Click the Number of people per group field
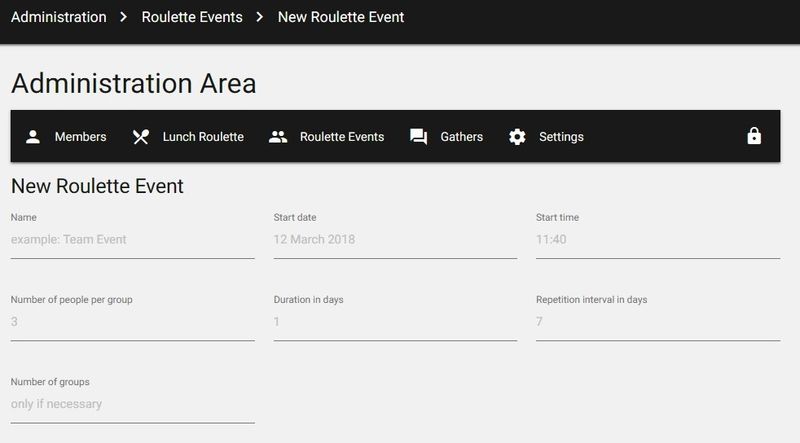800x443 pixels. [132, 322]
